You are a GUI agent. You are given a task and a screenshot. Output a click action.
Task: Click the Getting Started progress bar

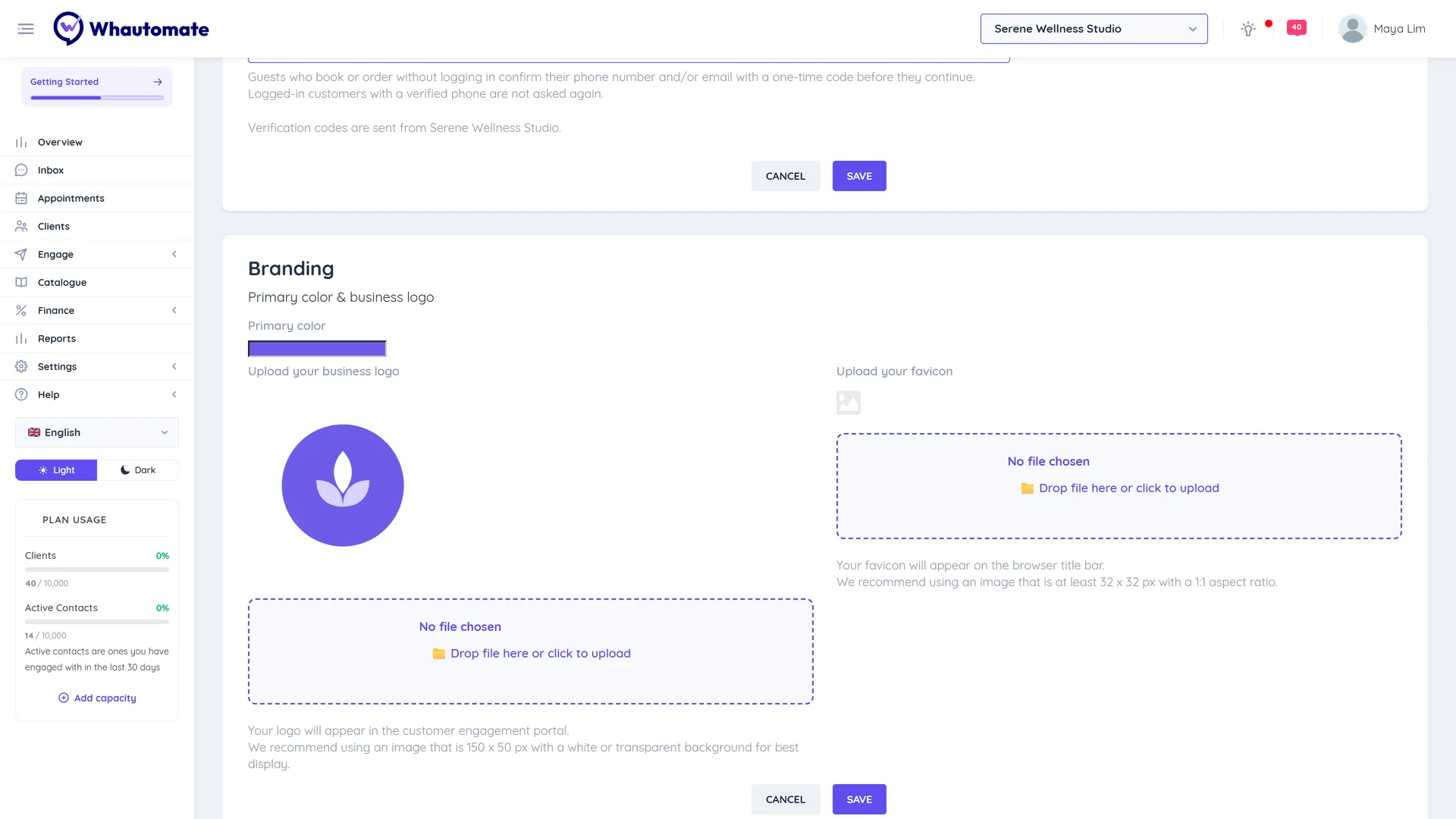[97, 98]
